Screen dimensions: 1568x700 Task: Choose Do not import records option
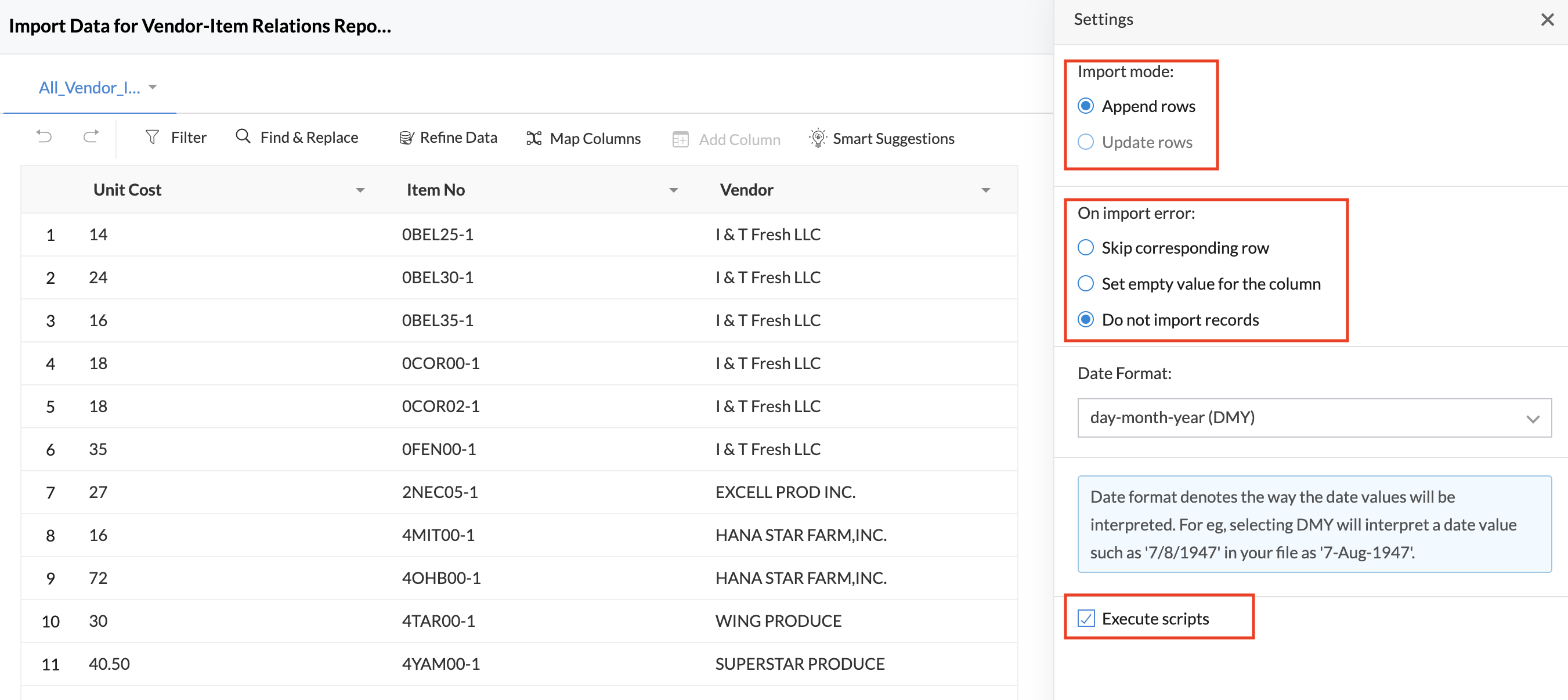1085,320
